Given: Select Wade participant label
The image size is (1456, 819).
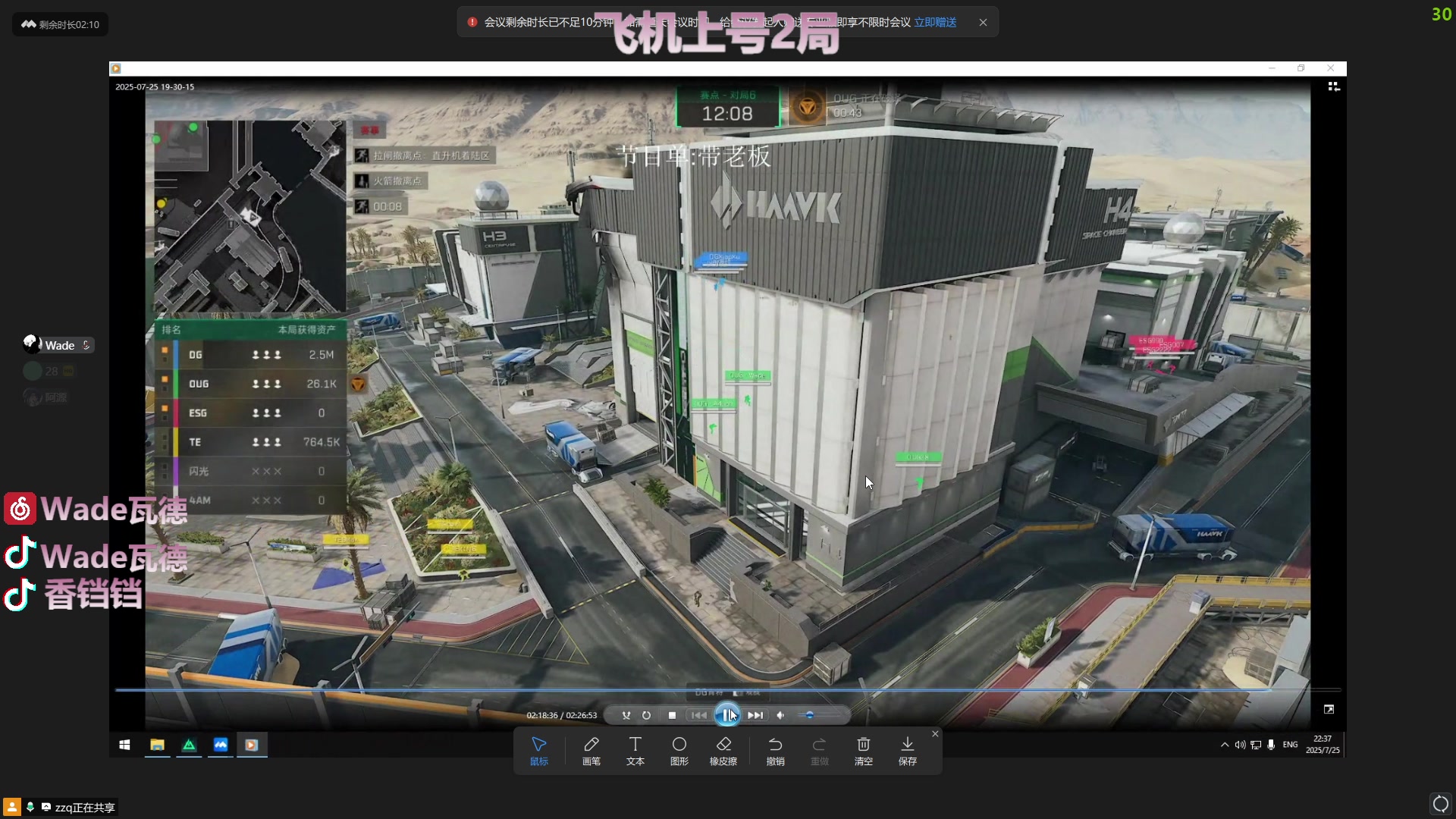Looking at the screenshot, I should (59, 345).
